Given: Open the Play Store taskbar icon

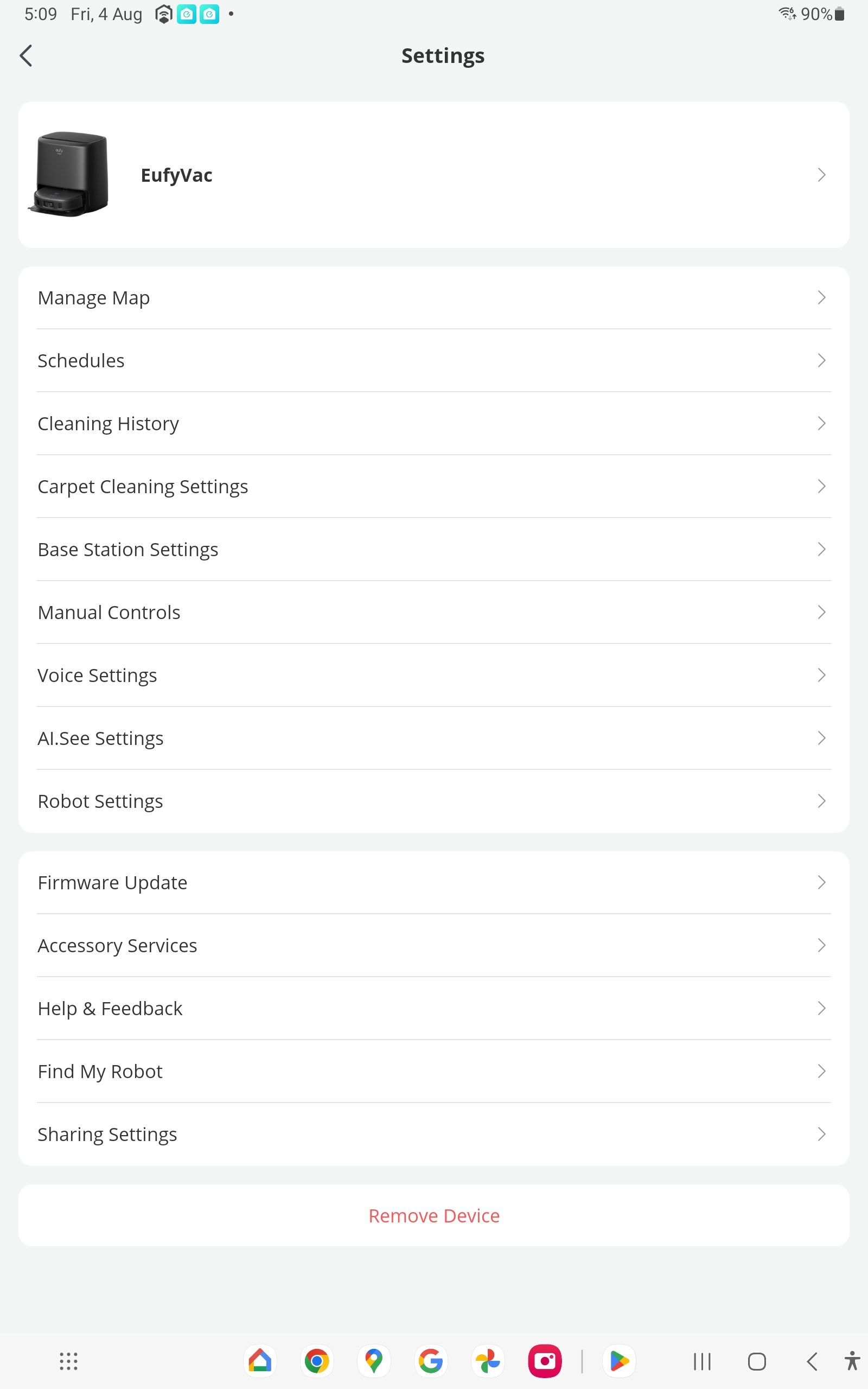Looking at the screenshot, I should click(619, 1361).
